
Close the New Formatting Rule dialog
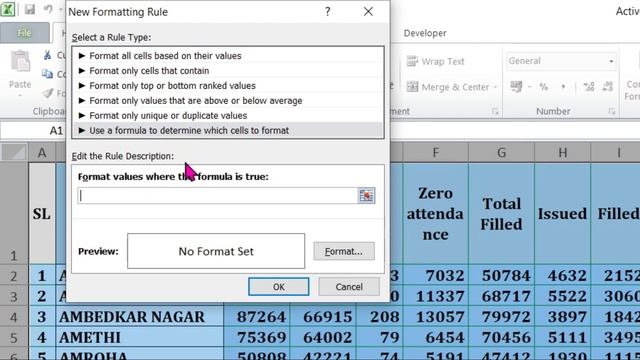pos(368,12)
